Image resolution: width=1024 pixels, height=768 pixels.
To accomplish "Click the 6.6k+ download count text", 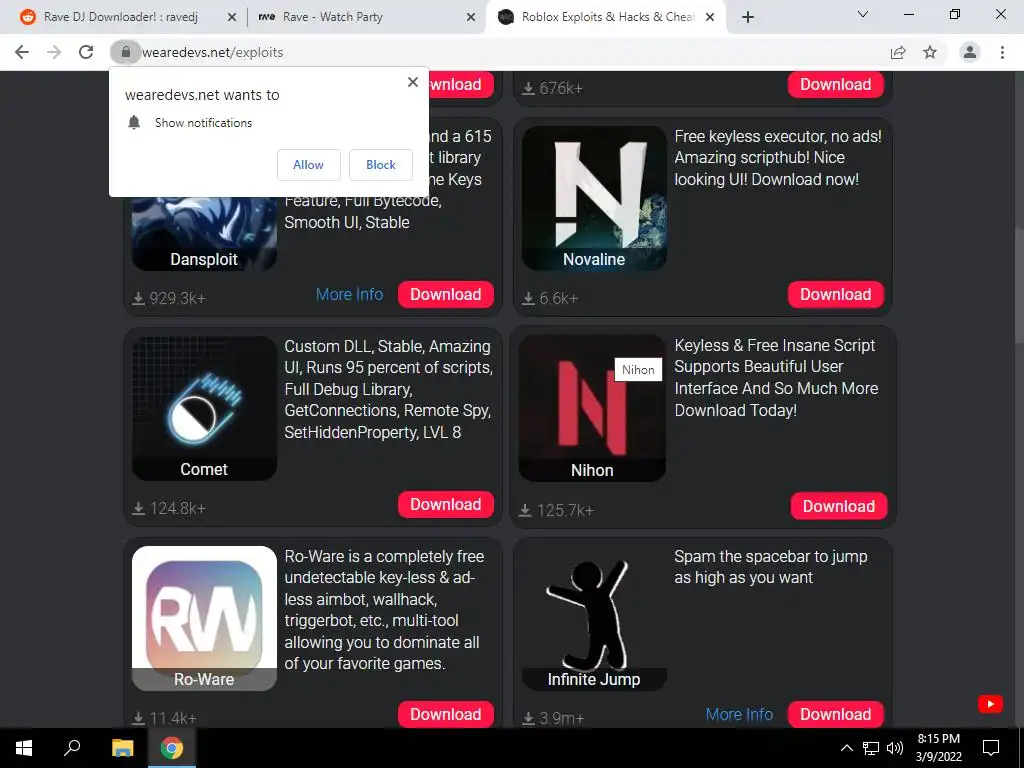I will tap(558, 298).
